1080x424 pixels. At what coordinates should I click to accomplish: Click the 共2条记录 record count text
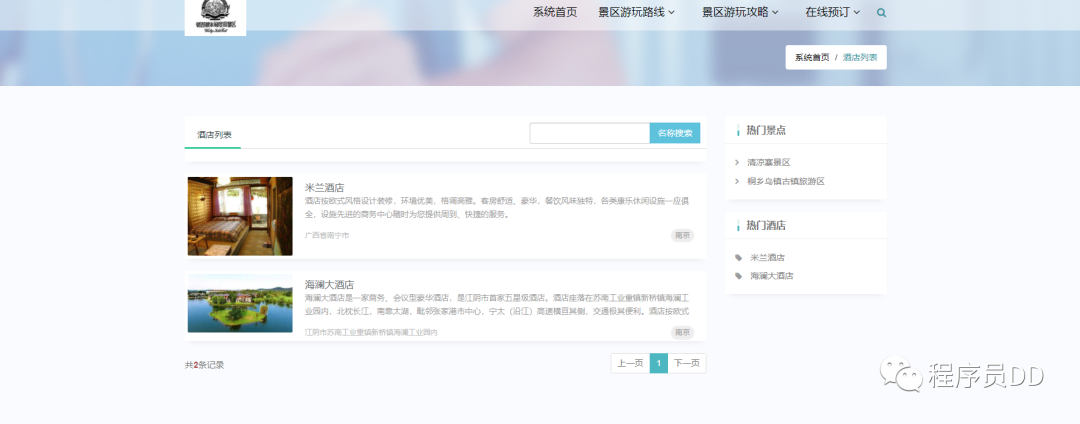click(205, 365)
